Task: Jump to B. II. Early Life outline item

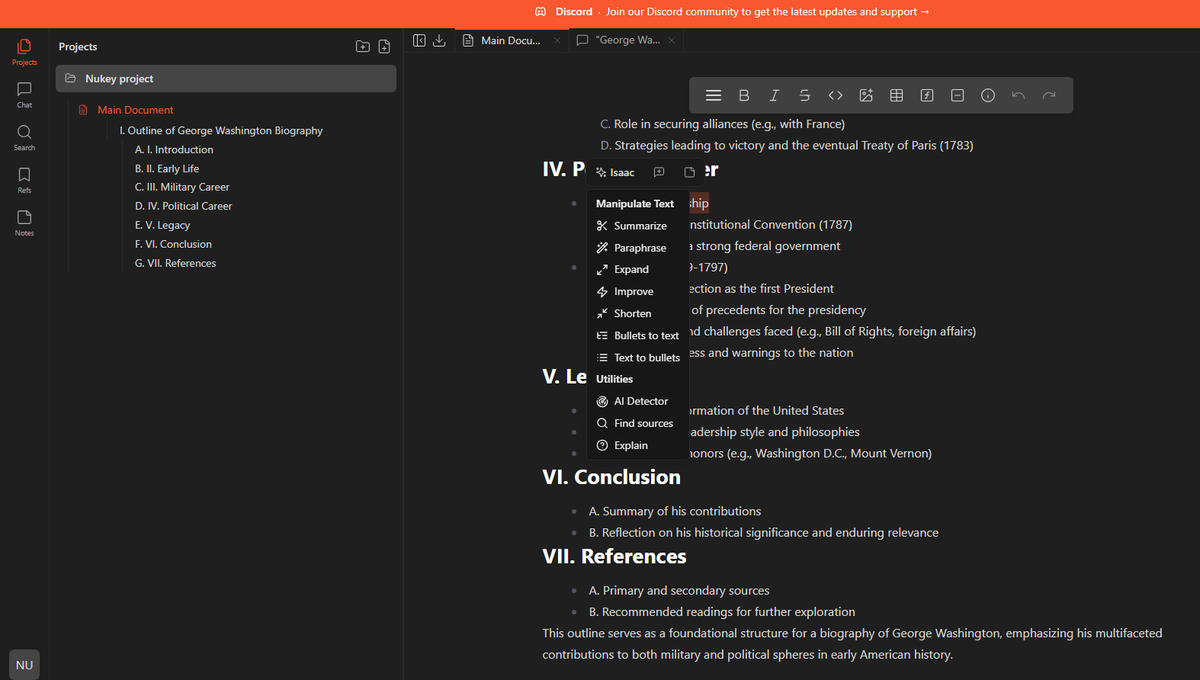Action: [167, 168]
